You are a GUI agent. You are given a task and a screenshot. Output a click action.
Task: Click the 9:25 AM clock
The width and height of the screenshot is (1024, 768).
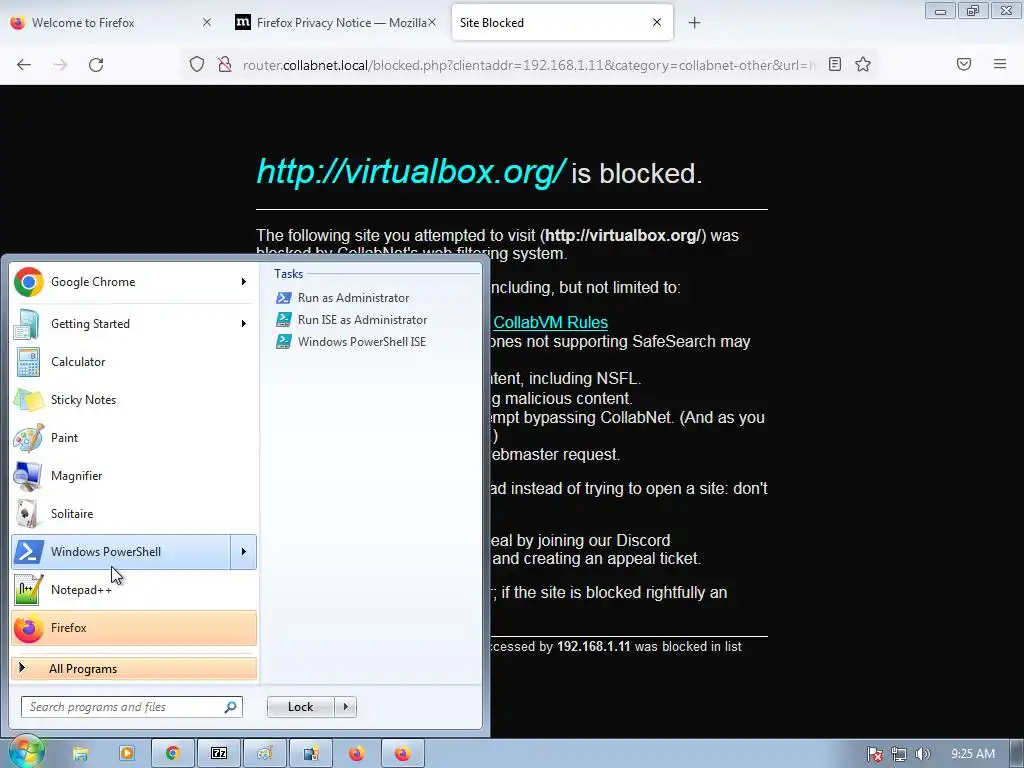(x=972, y=754)
